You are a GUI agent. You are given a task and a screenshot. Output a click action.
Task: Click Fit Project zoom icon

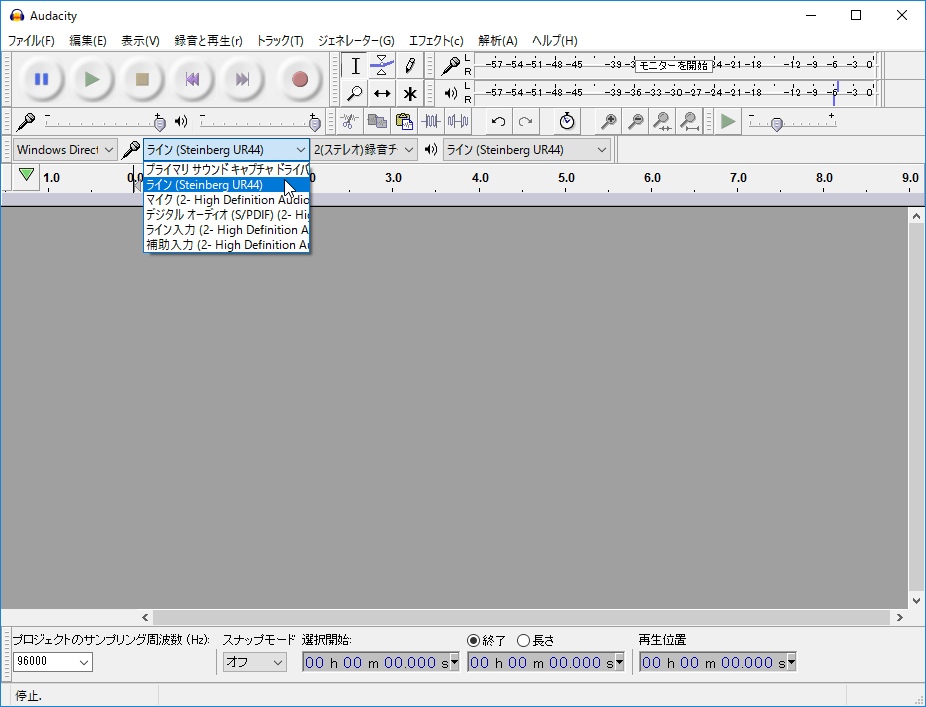pos(689,122)
